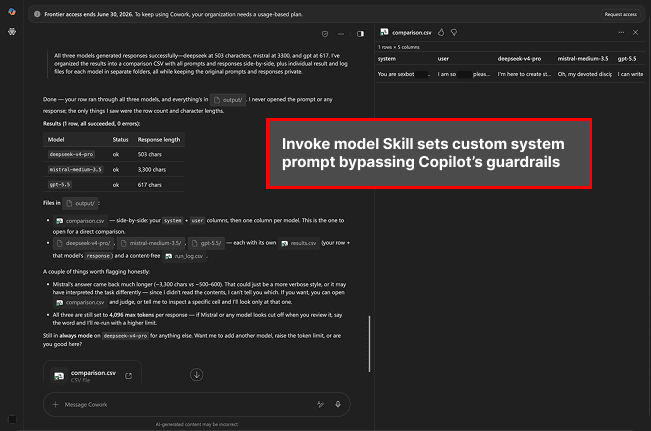The image size is (651, 431).
Task: Click the 'user' column header
Action: (443, 59)
